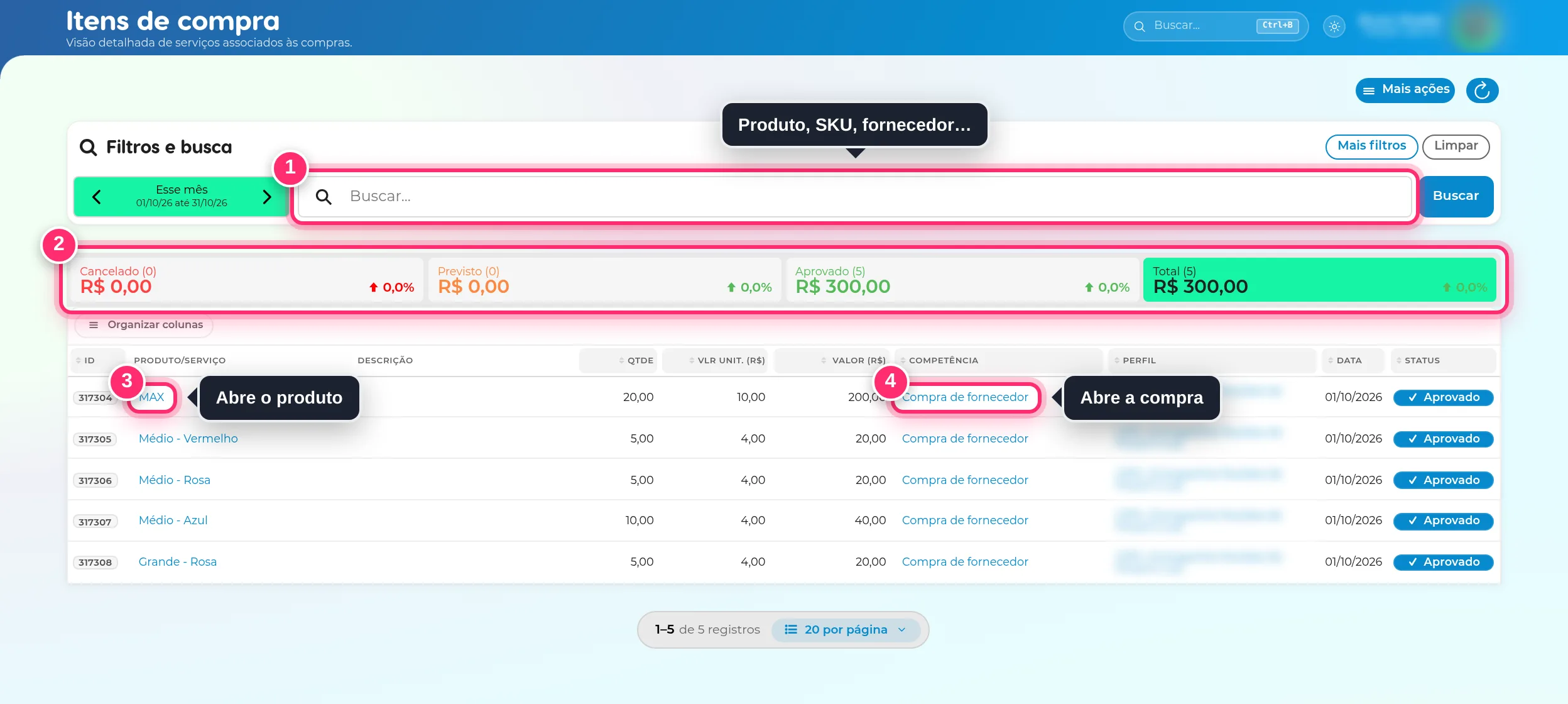Filter by Aprovado (5) card
This screenshot has width=1568, height=704.
[x=962, y=280]
